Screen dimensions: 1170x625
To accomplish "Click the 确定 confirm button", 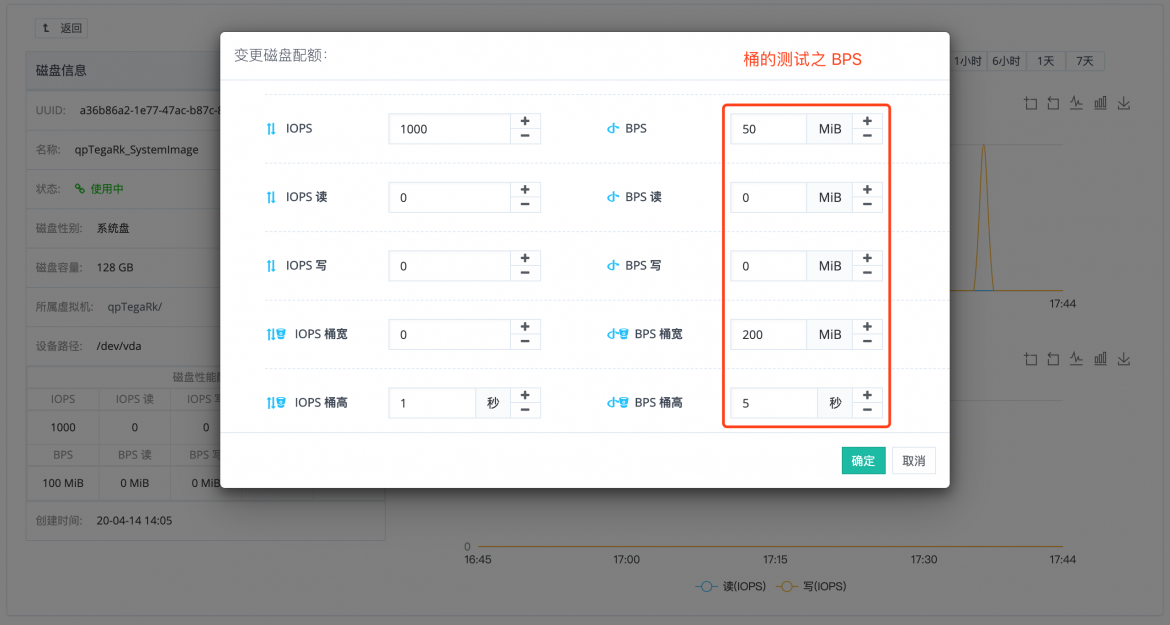I will pos(863,461).
